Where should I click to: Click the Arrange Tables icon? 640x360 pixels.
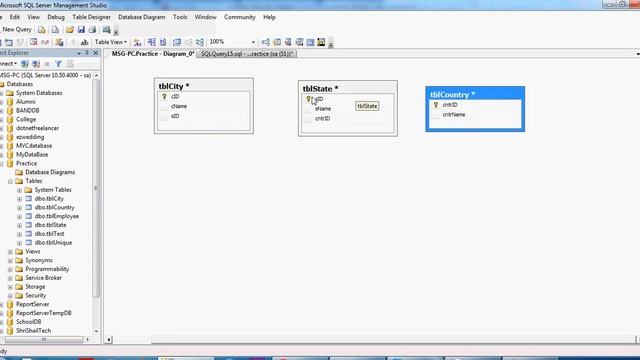(x=200, y=42)
